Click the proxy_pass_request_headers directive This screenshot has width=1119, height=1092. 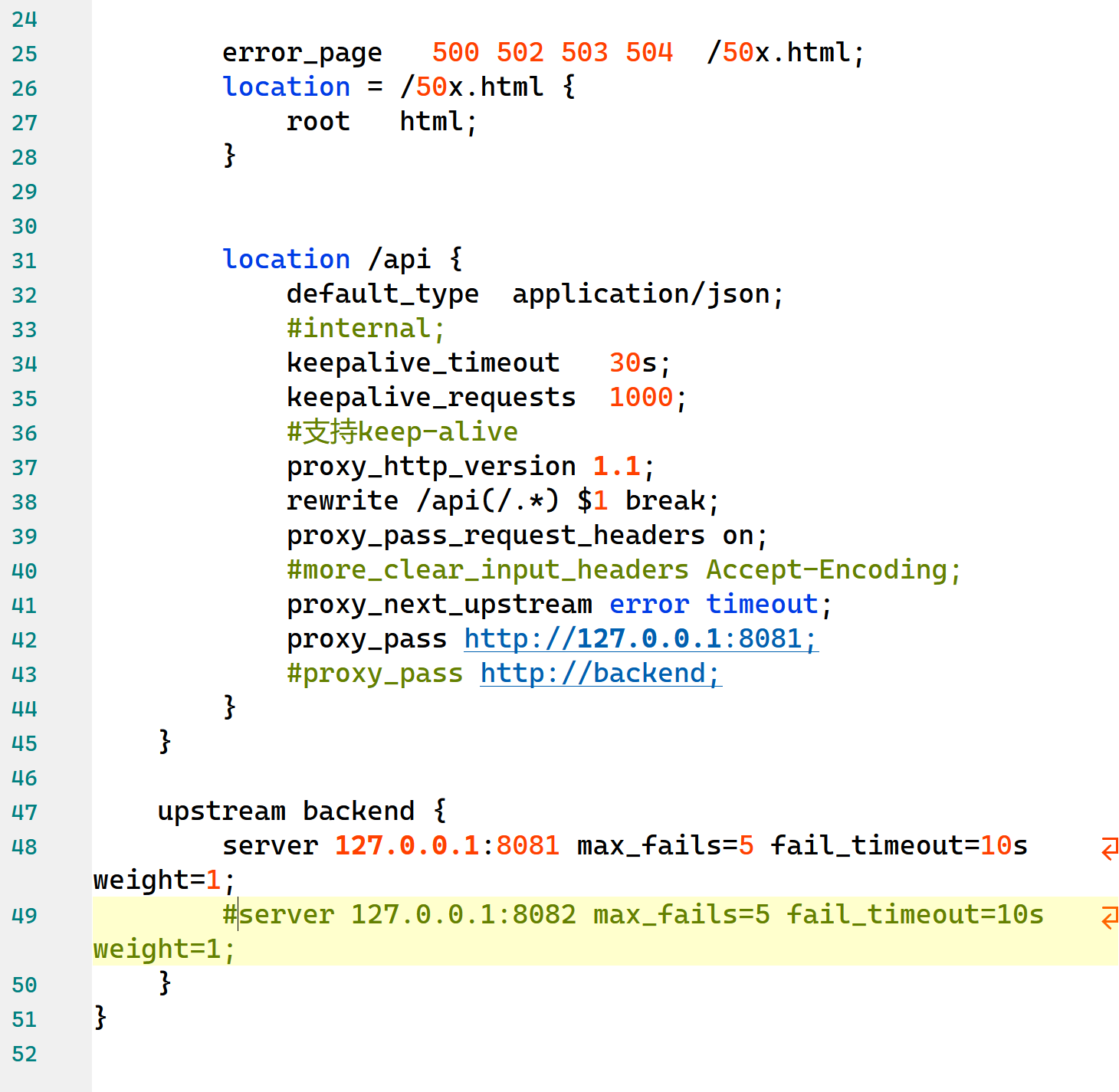495,535
